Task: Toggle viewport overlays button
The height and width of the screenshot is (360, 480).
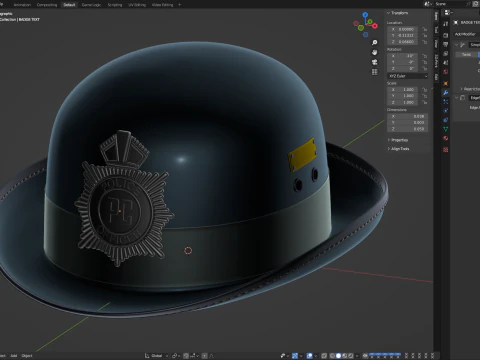Action: tap(309, 356)
